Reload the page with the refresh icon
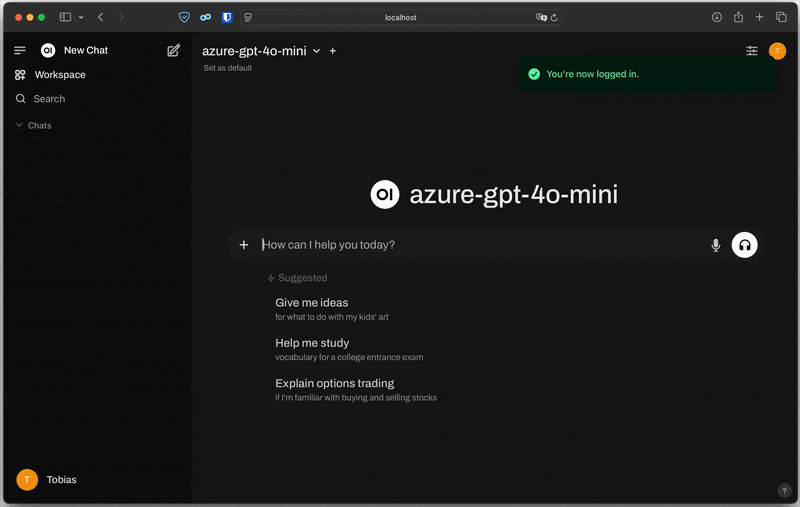The width and height of the screenshot is (800, 507). click(554, 17)
